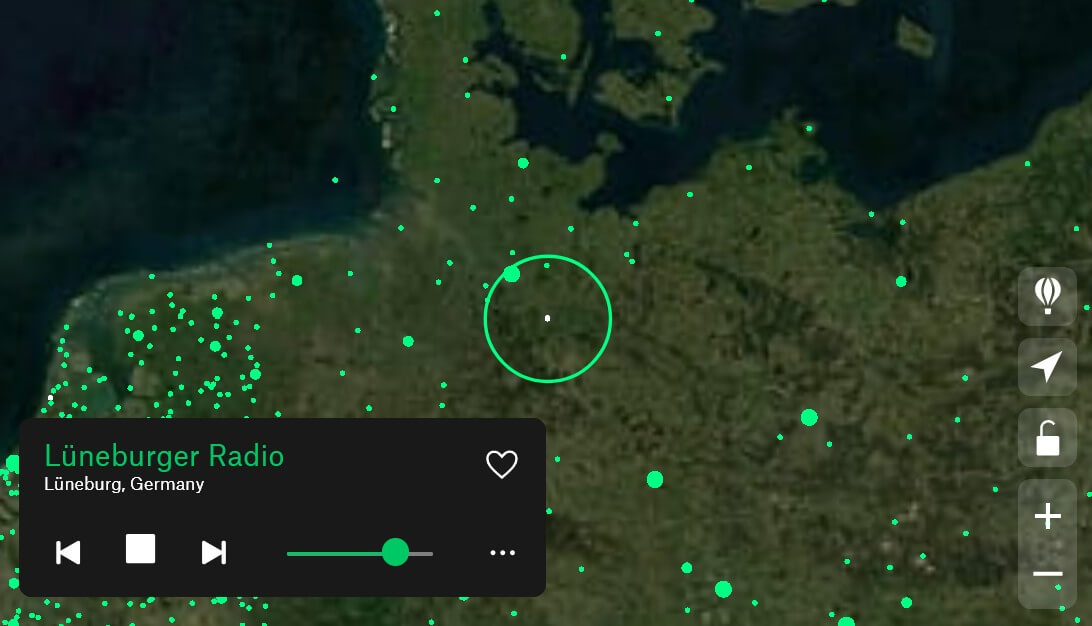Viewport: 1092px width, 626px height.
Task: Select the location arrow navigation icon
Action: tap(1046, 366)
